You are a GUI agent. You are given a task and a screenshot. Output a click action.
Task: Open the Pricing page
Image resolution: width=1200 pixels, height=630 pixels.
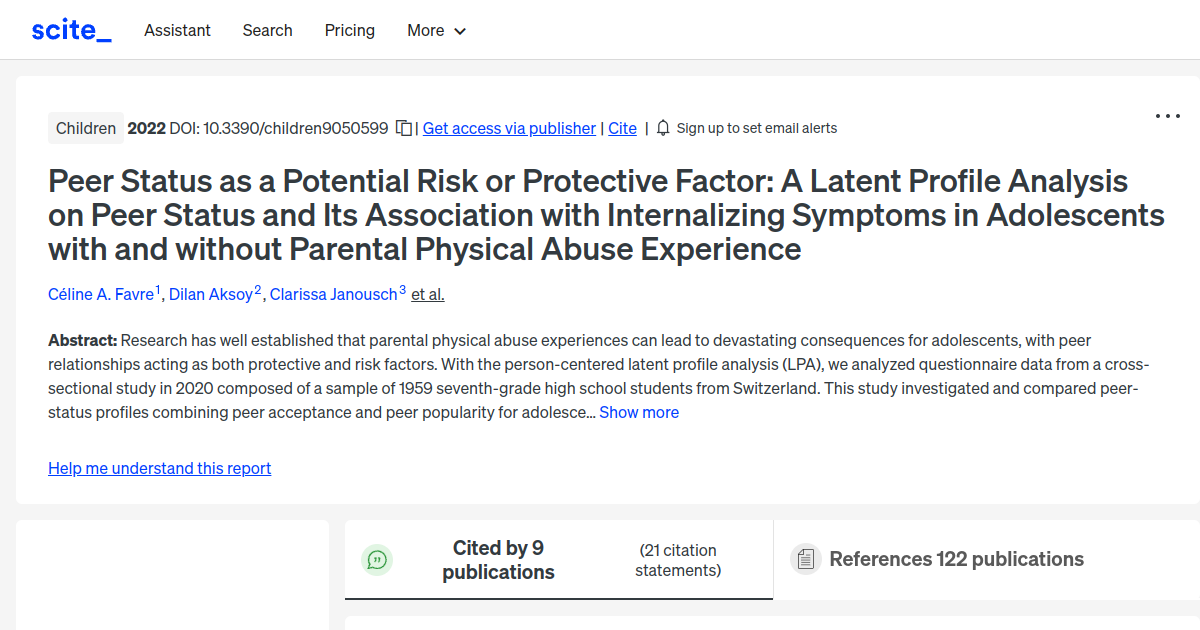[x=349, y=31]
